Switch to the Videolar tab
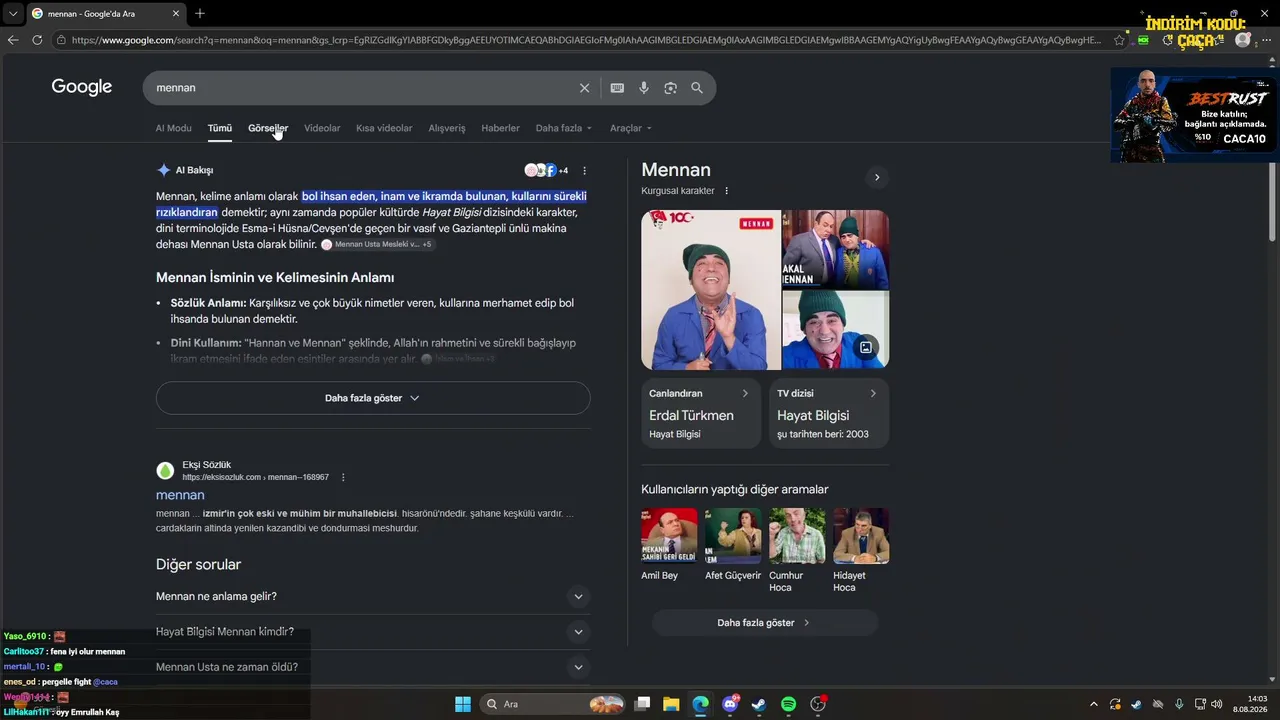 coord(322,128)
